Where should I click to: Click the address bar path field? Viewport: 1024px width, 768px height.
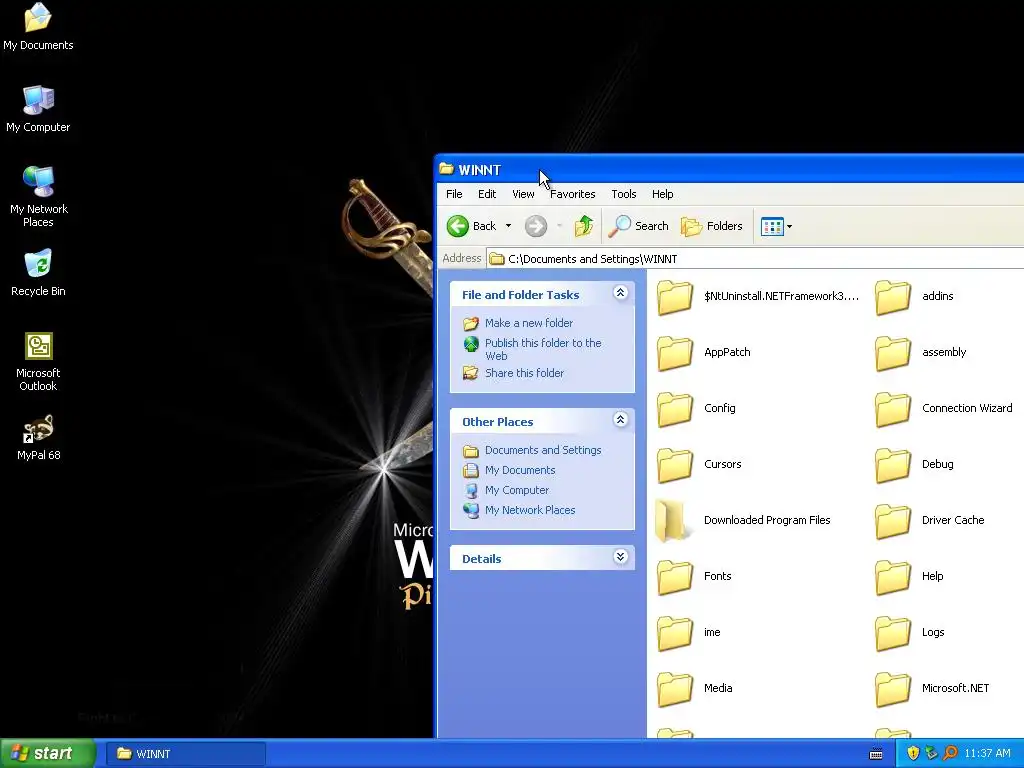coord(755,259)
